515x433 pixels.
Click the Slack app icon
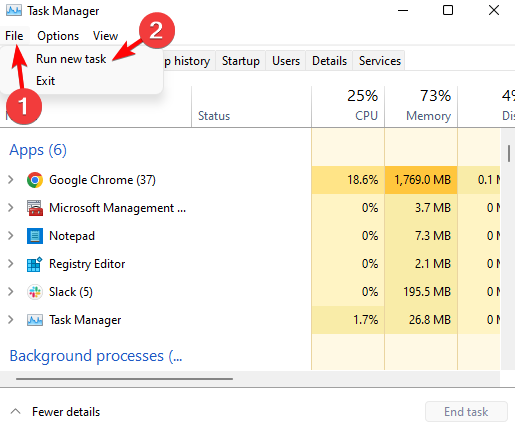point(35,292)
